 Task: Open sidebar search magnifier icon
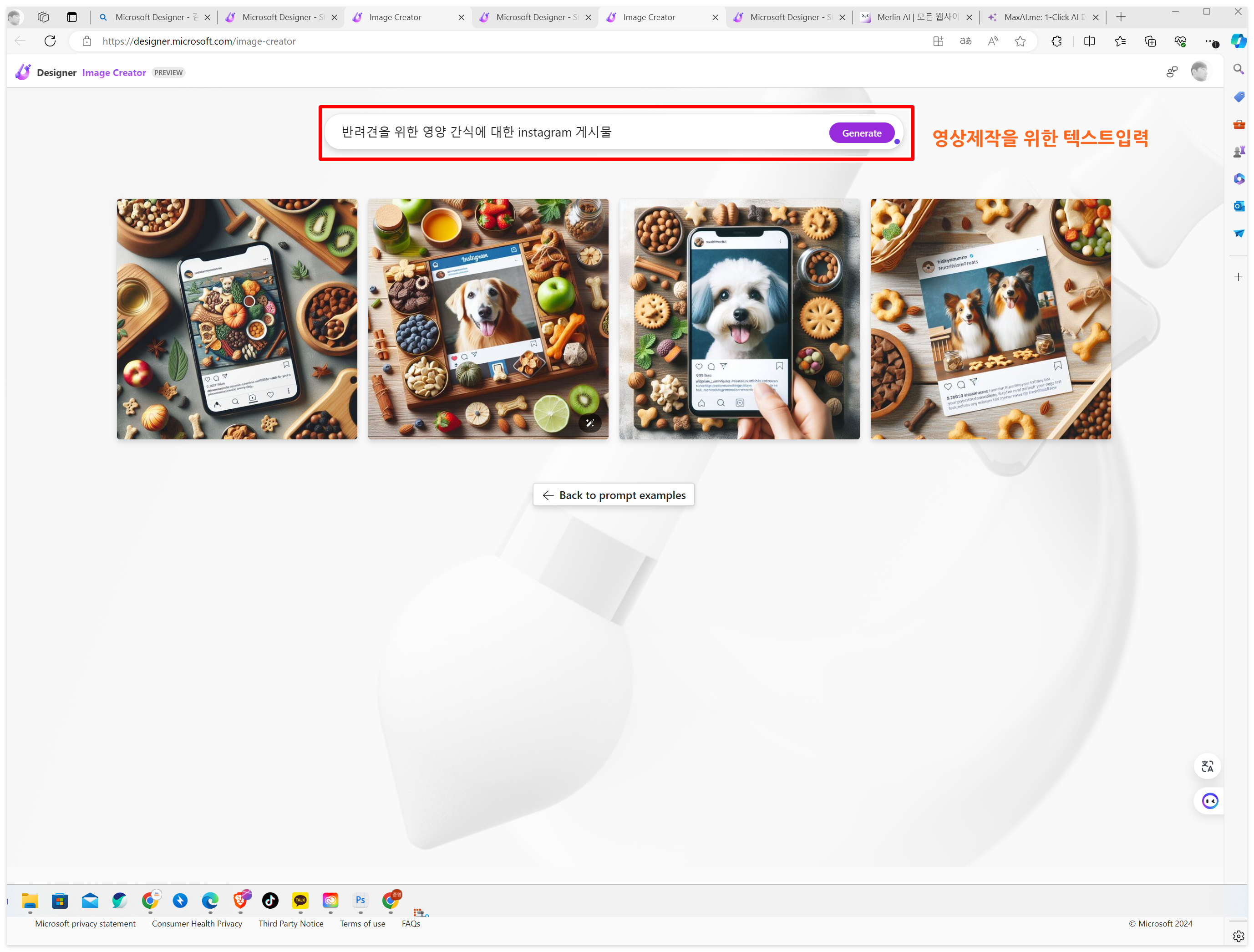(x=1239, y=69)
